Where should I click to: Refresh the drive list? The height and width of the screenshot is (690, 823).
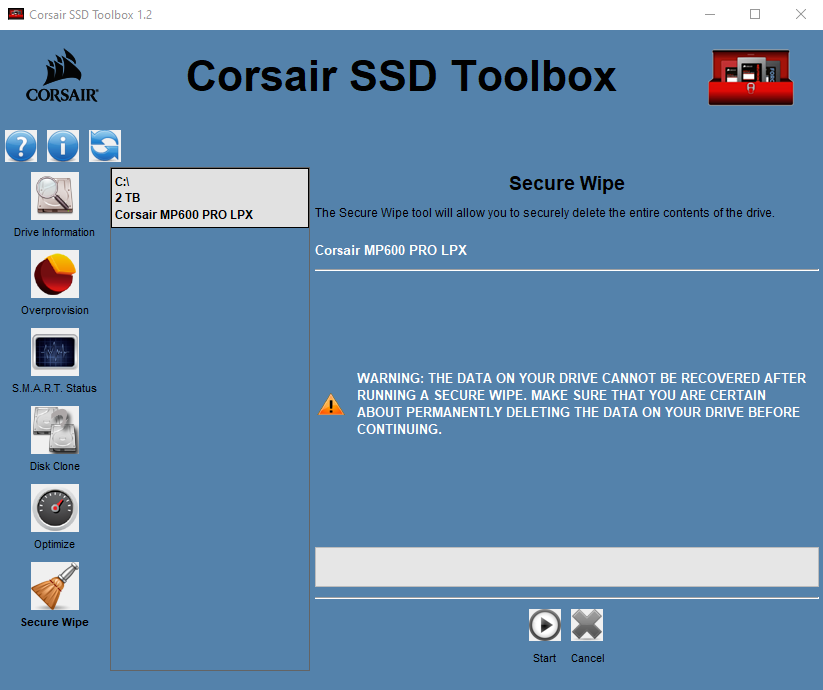105,146
